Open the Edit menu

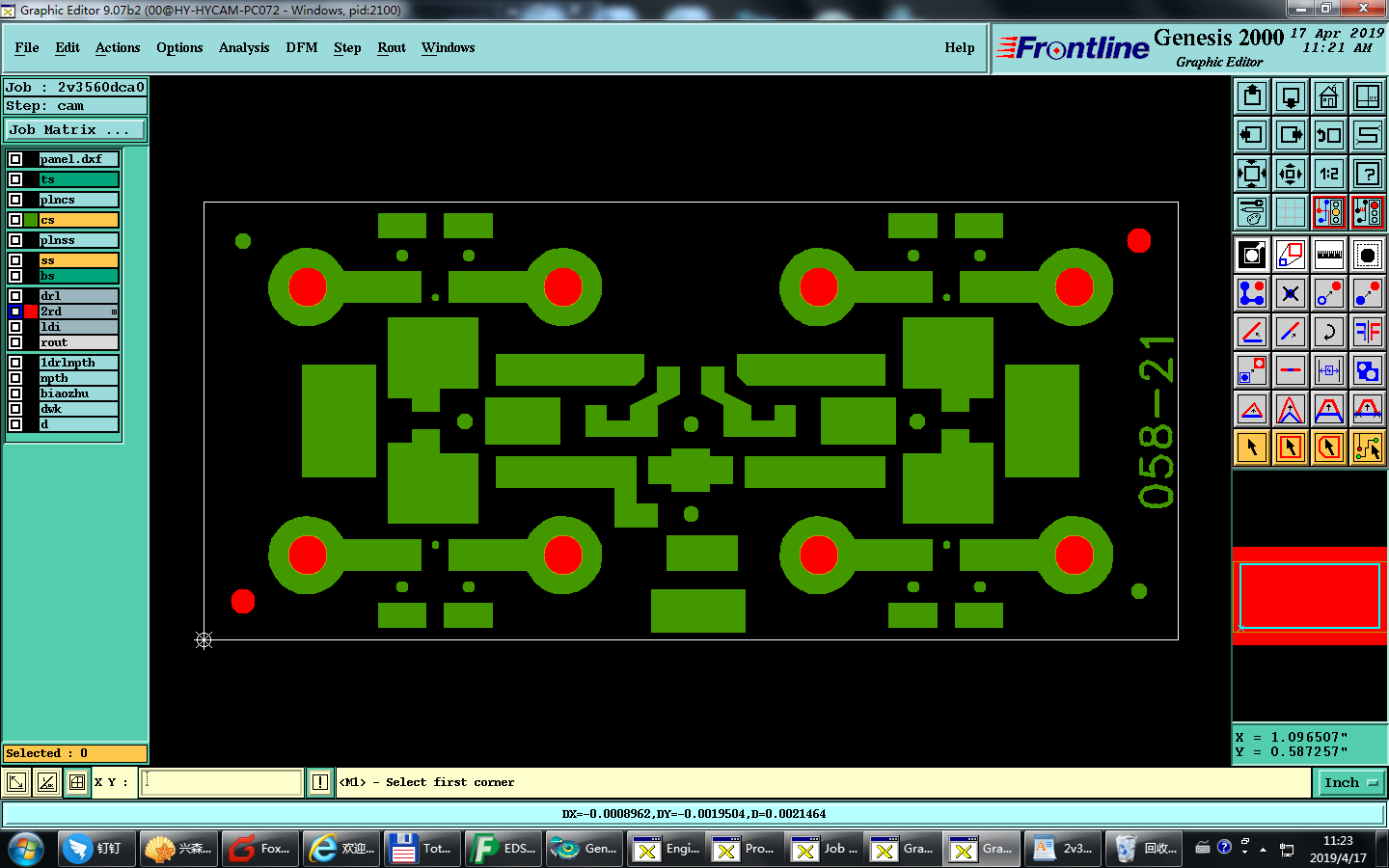click(x=68, y=47)
